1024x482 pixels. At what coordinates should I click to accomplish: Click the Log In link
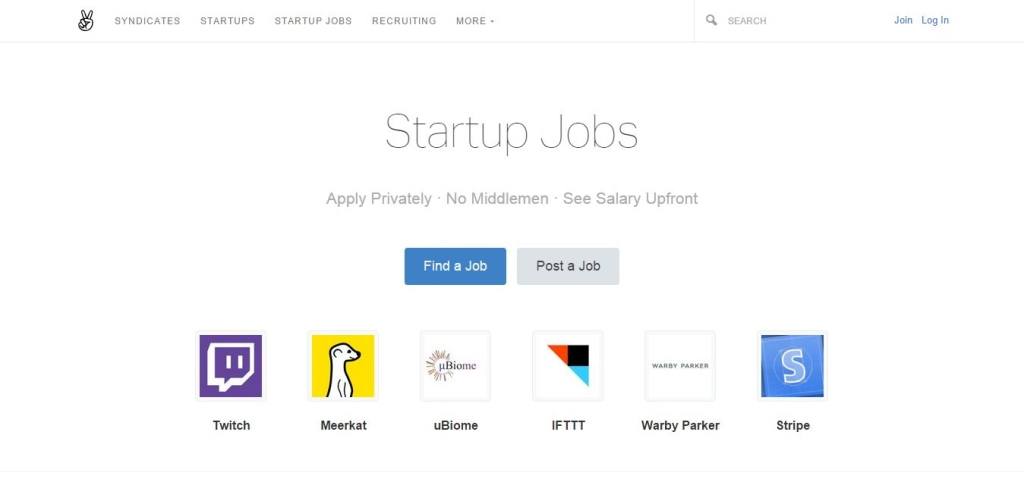click(935, 20)
